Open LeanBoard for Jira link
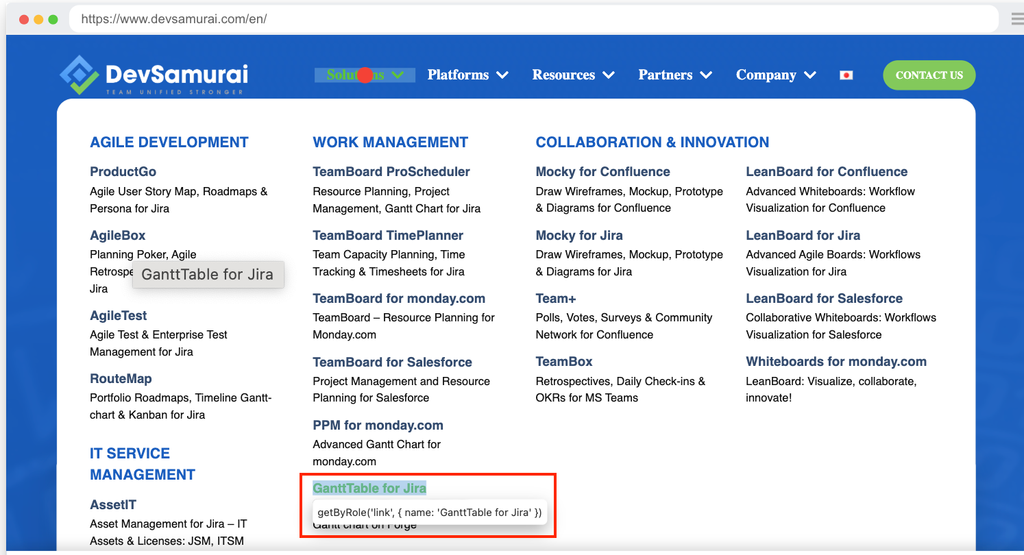The image size is (1024, 555). click(803, 235)
